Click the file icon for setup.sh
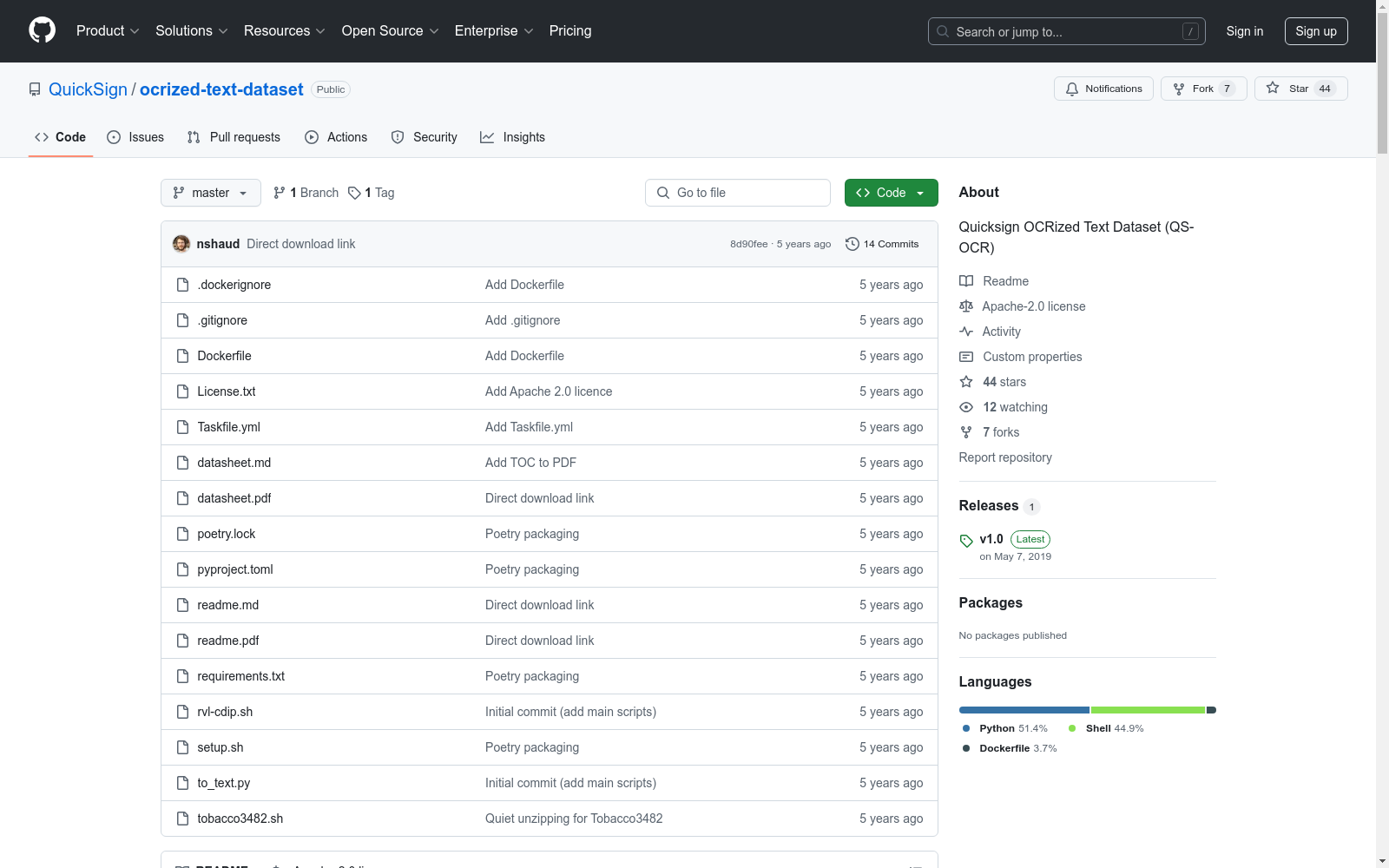The width and height of the screenshot is (1389, 868). 182,747
